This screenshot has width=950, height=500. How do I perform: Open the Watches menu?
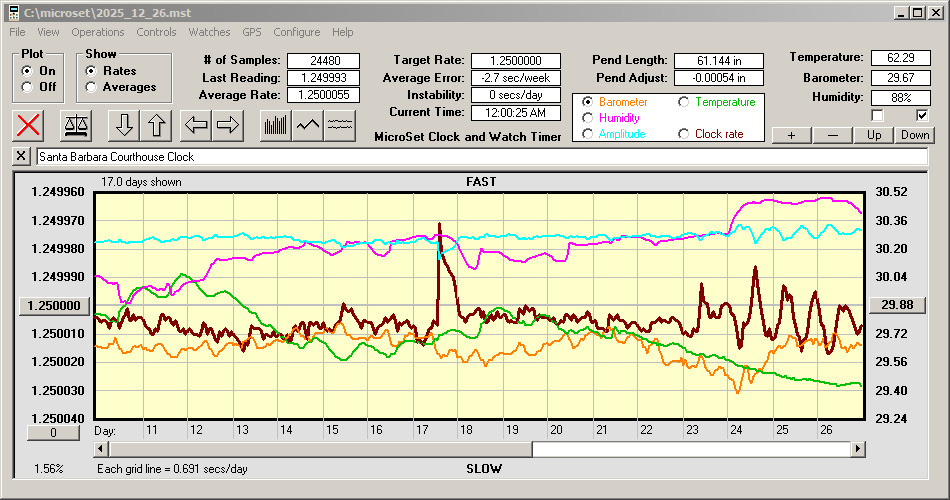pos(209,32)
